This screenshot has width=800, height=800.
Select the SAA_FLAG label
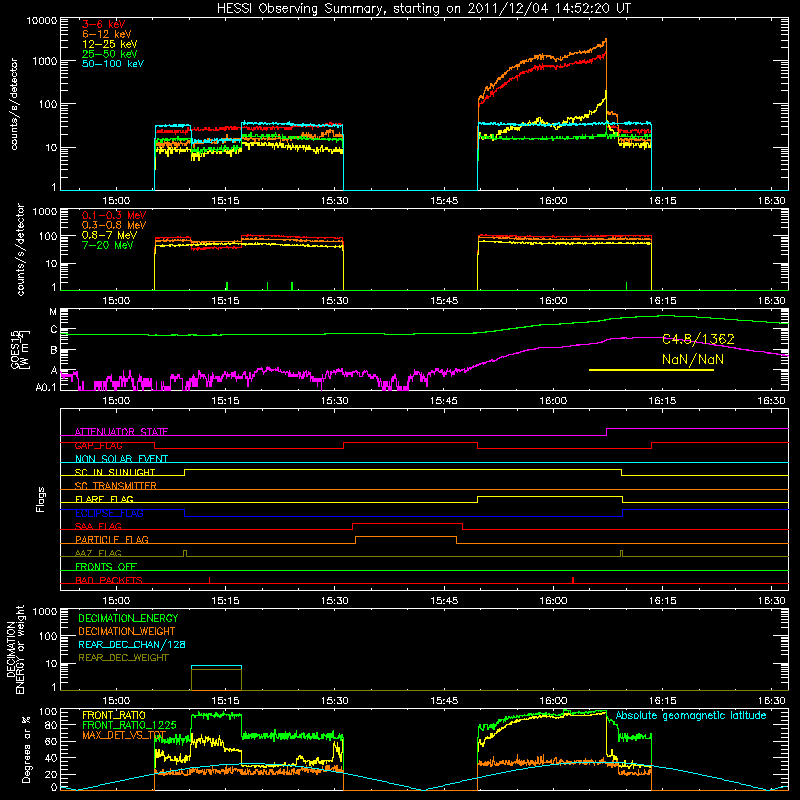pyautogui.click(x=98, y=527)
